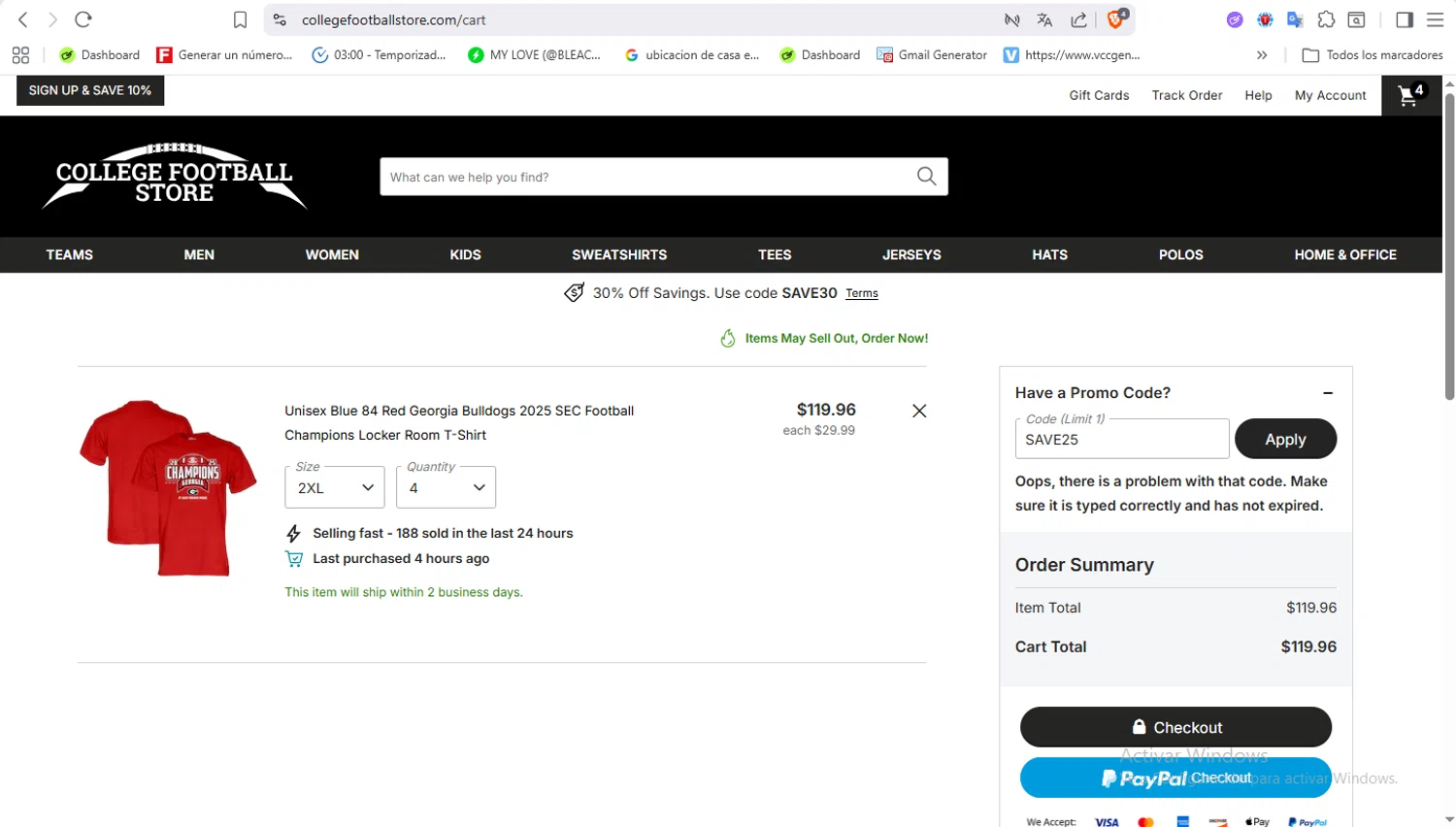Click the translate page icon

pos(1044,19)
